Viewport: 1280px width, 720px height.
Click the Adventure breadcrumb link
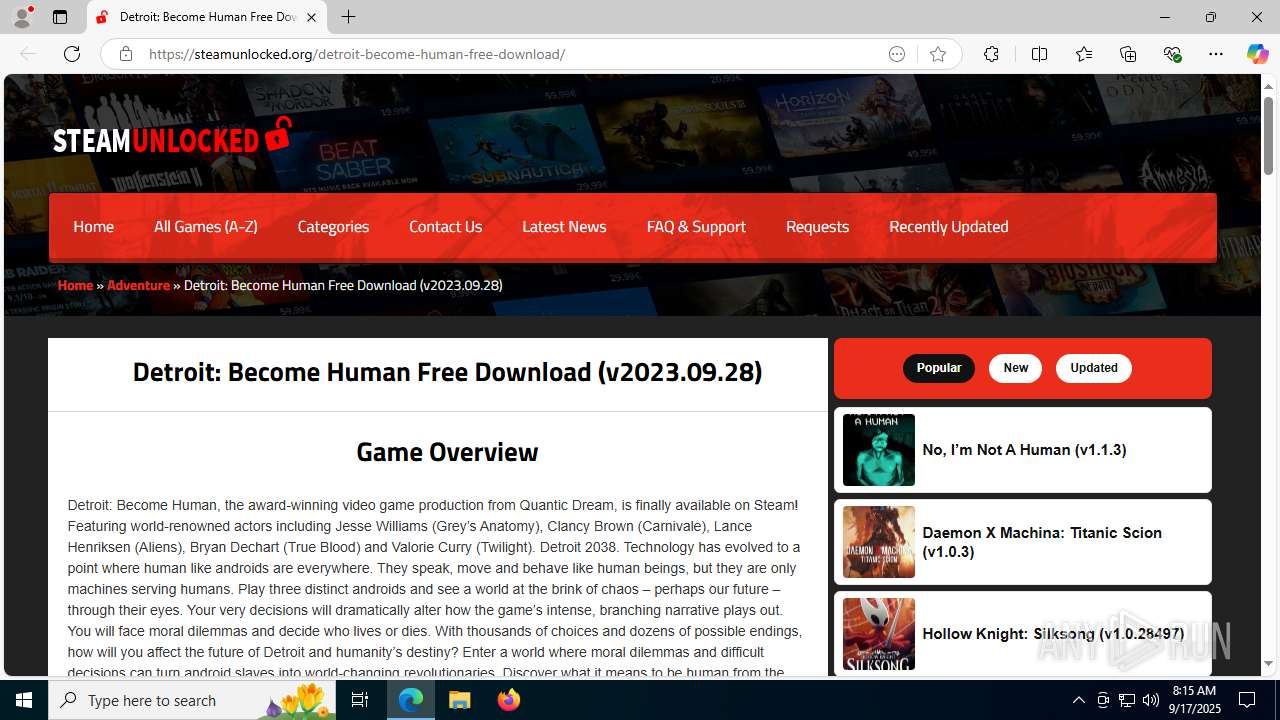click(138, 285)
